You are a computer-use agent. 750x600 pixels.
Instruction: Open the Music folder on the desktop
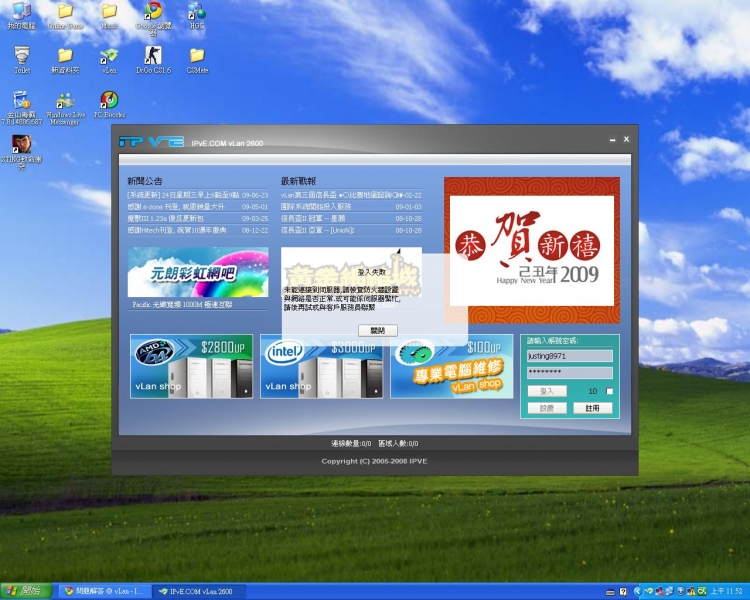(x=109, y=15)
